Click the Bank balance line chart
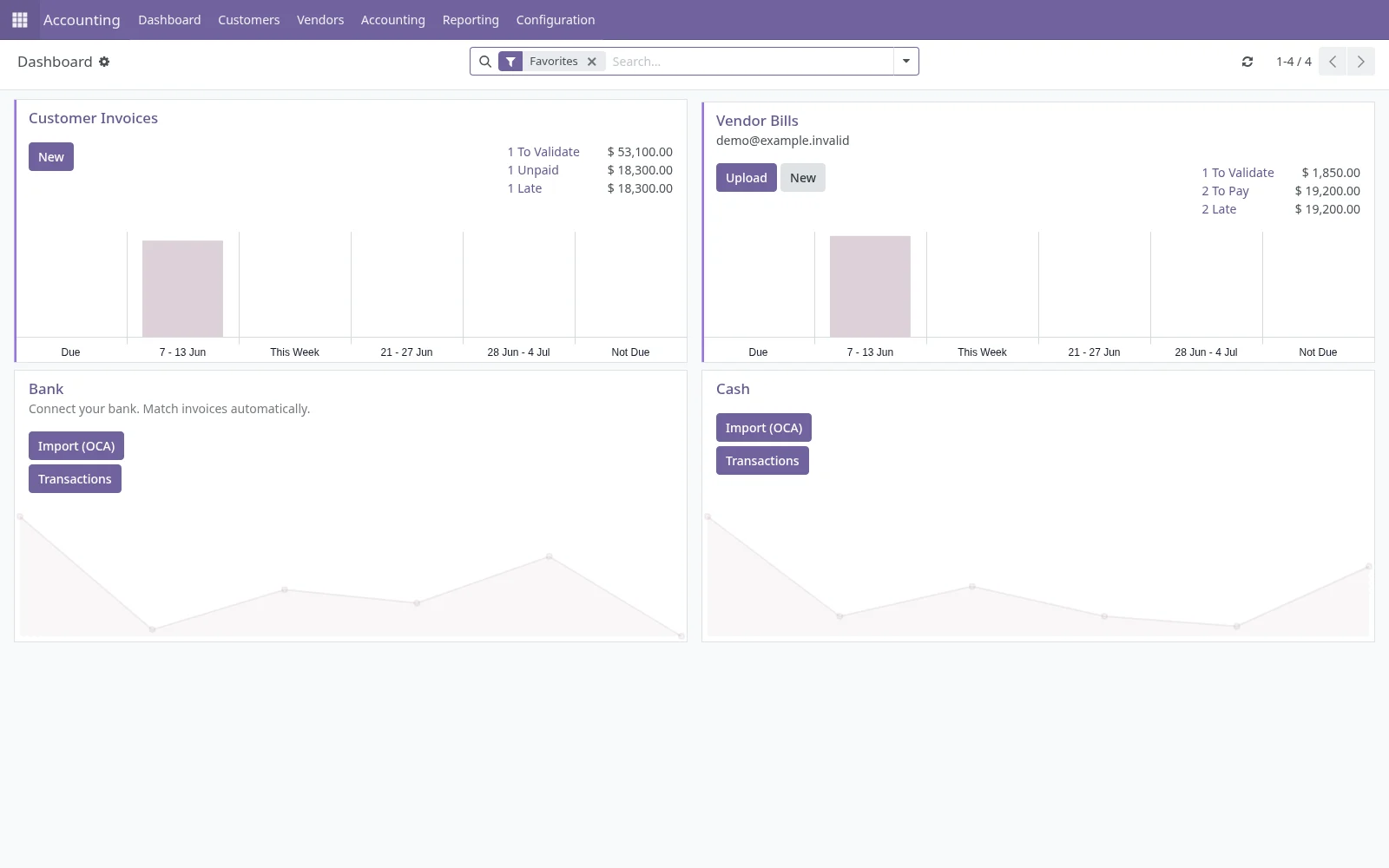The height and width of the screenshot is (868, 1389). pyautogui.click(x=351, y=575)
